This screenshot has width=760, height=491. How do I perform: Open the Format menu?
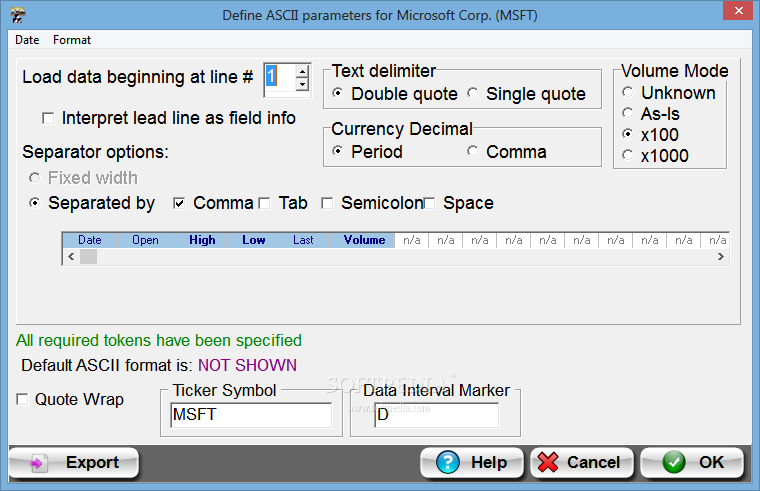click(x=72, y=40)
